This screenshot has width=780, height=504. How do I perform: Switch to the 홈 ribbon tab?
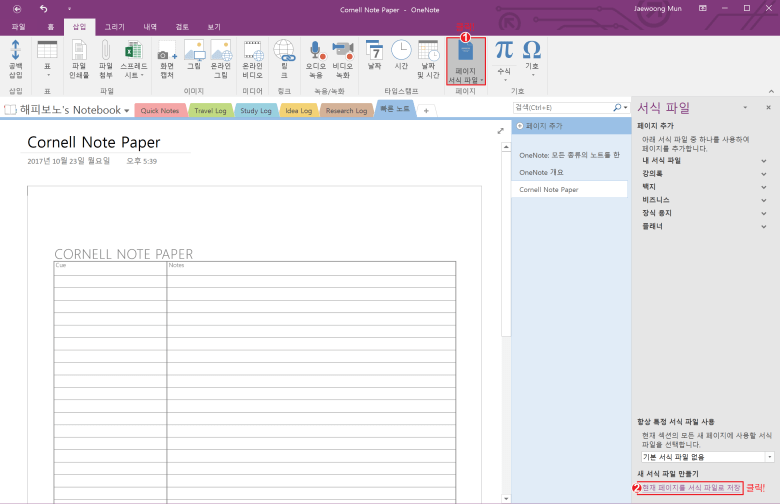point(50,27)
